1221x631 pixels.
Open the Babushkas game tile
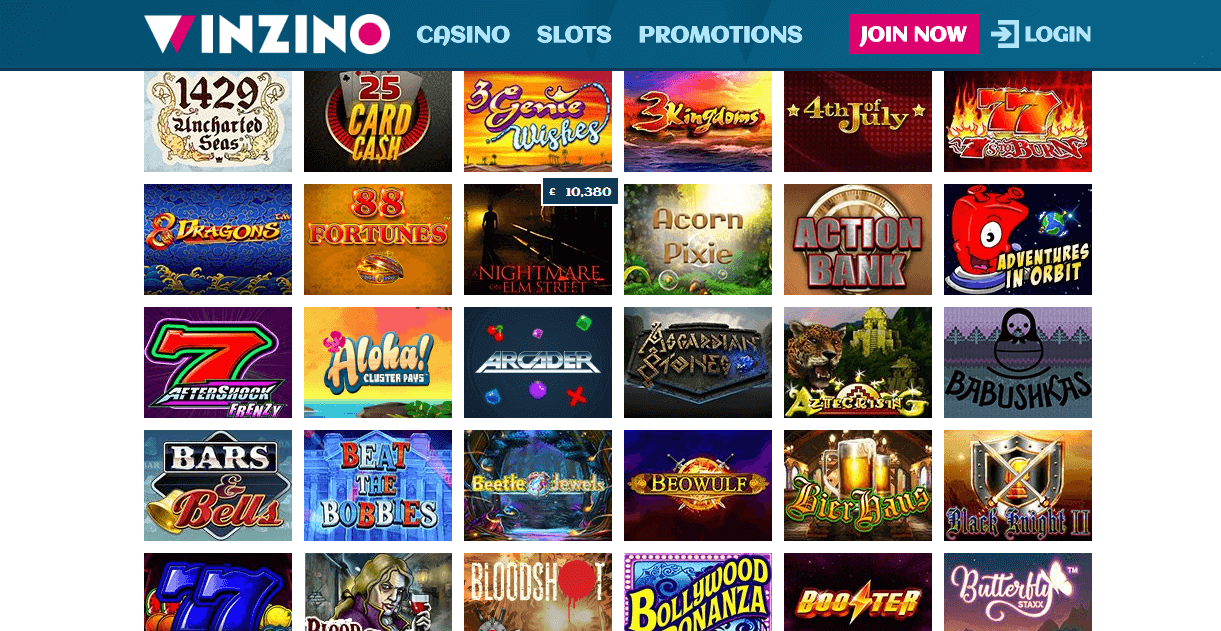point(1018,363)
